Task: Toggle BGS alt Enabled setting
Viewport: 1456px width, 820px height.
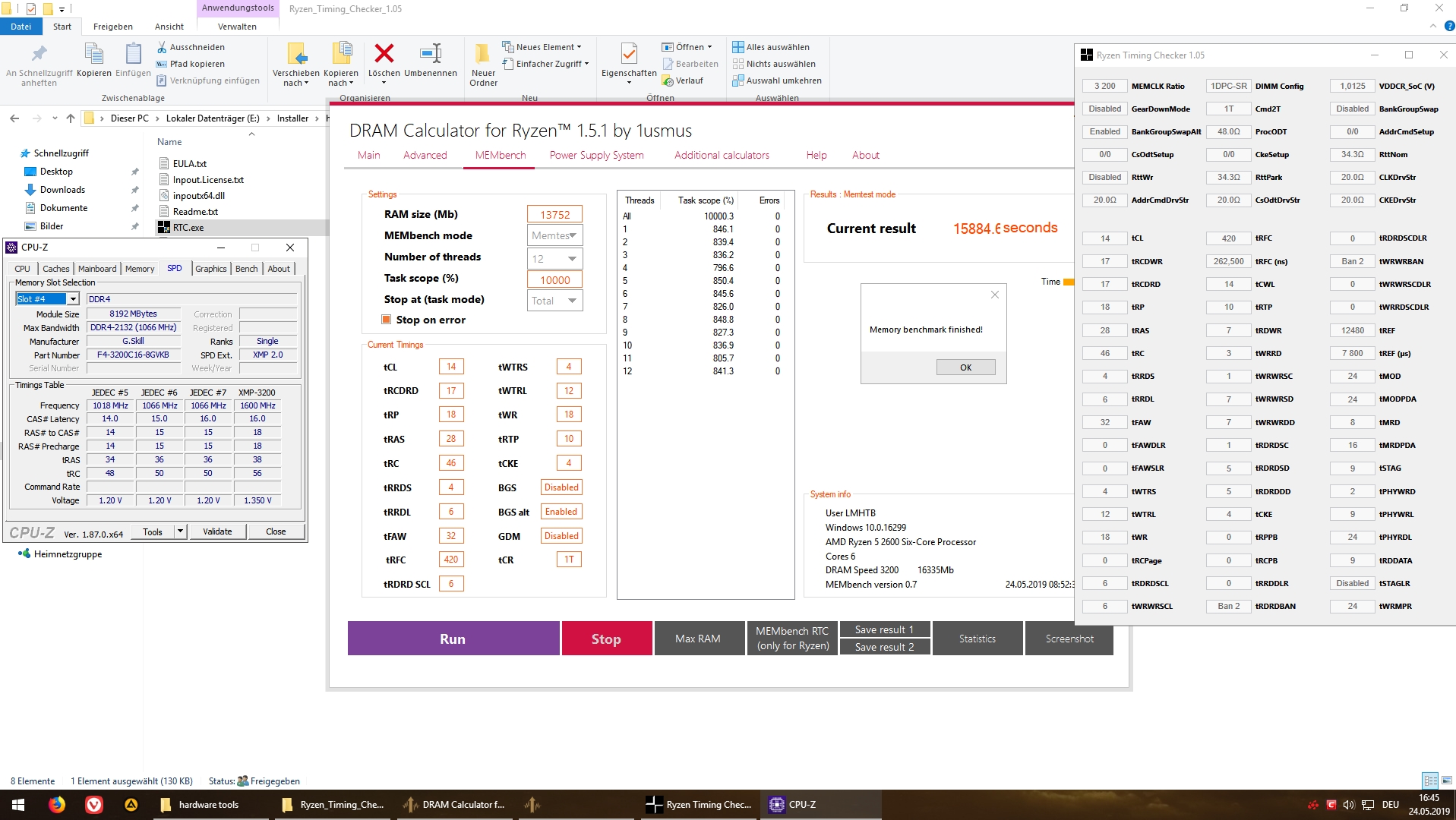Action: click(561, 512)
